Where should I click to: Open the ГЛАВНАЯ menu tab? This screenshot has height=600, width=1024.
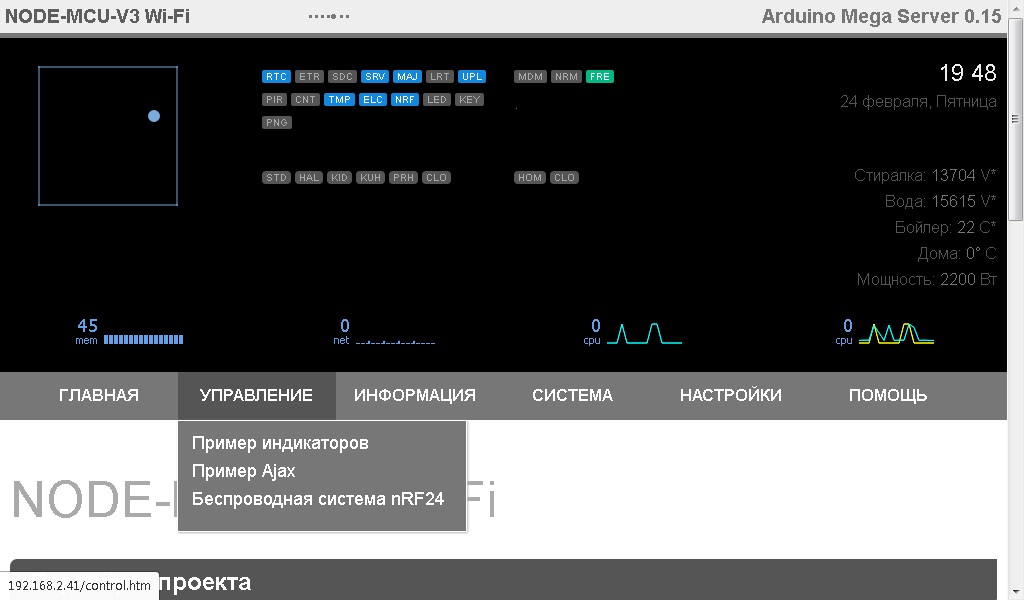(99, 396)
